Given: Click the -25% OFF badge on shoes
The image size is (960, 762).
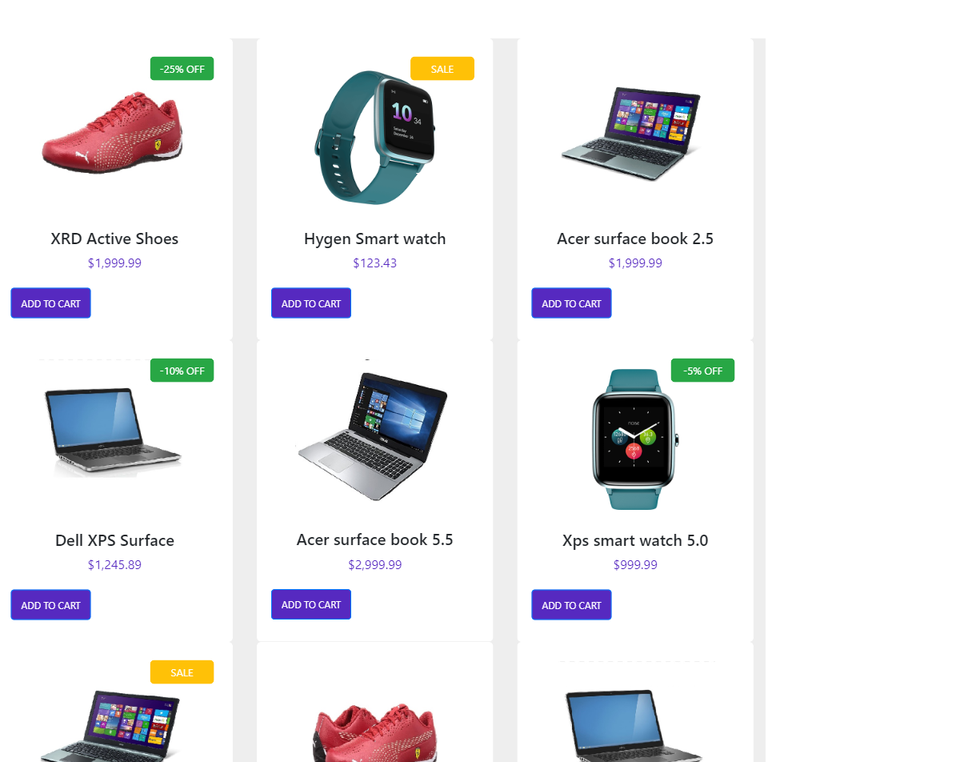Looking at the screenshot, I should point(182,69).
